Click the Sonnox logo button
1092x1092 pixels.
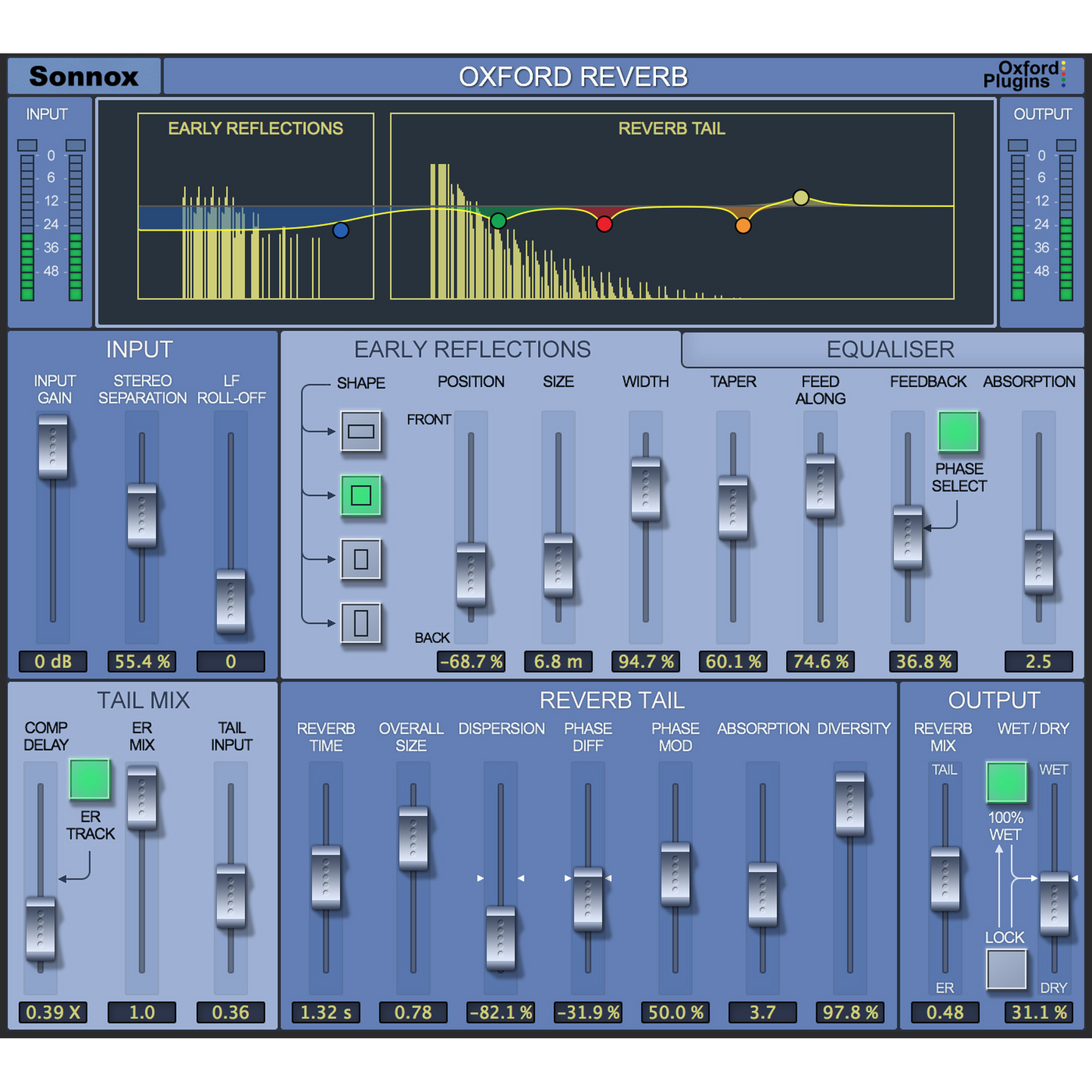(84, 76)
